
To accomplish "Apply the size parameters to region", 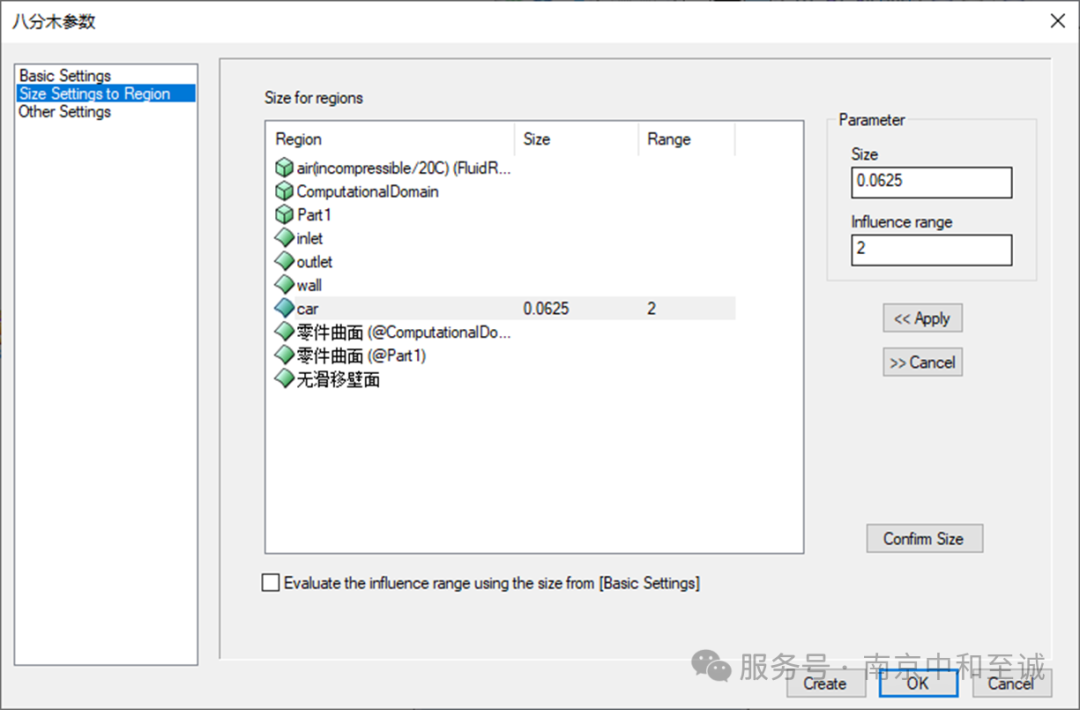I will (922, 318).
